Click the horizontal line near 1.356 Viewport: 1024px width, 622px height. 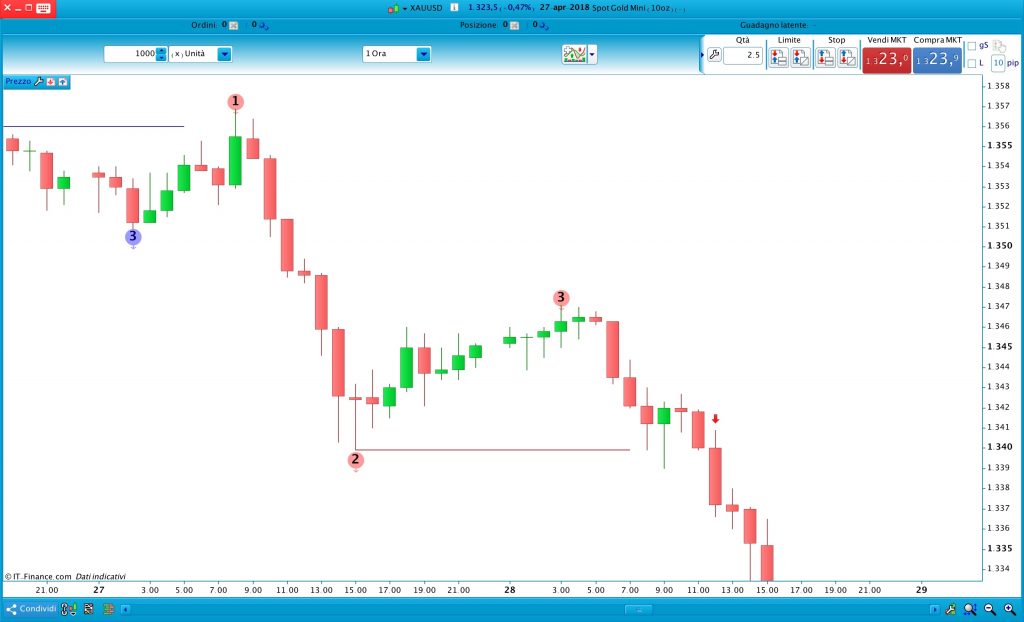pyautogui.click(x=94, y=126)
